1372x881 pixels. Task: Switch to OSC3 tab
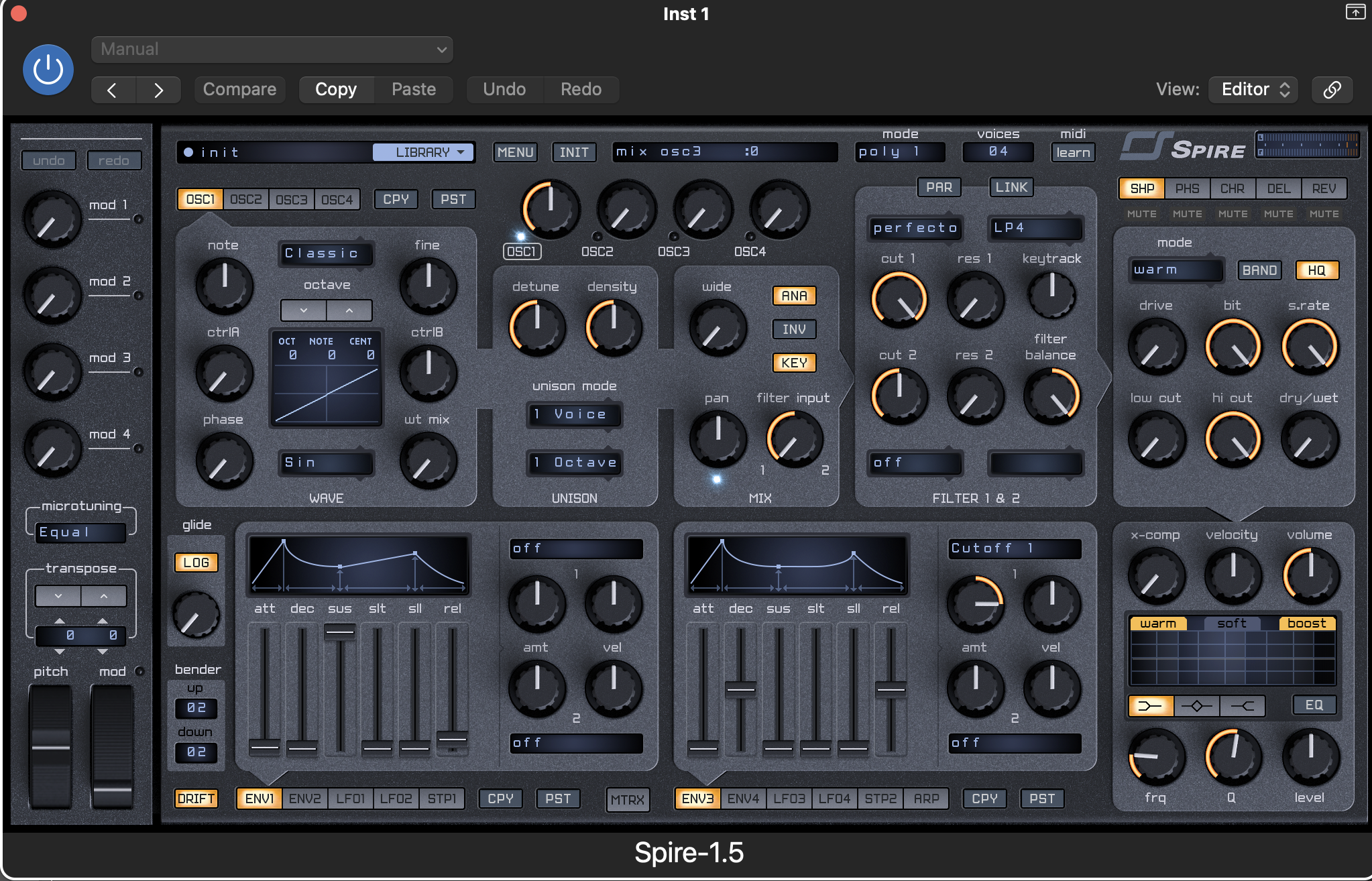pos(291,199)
